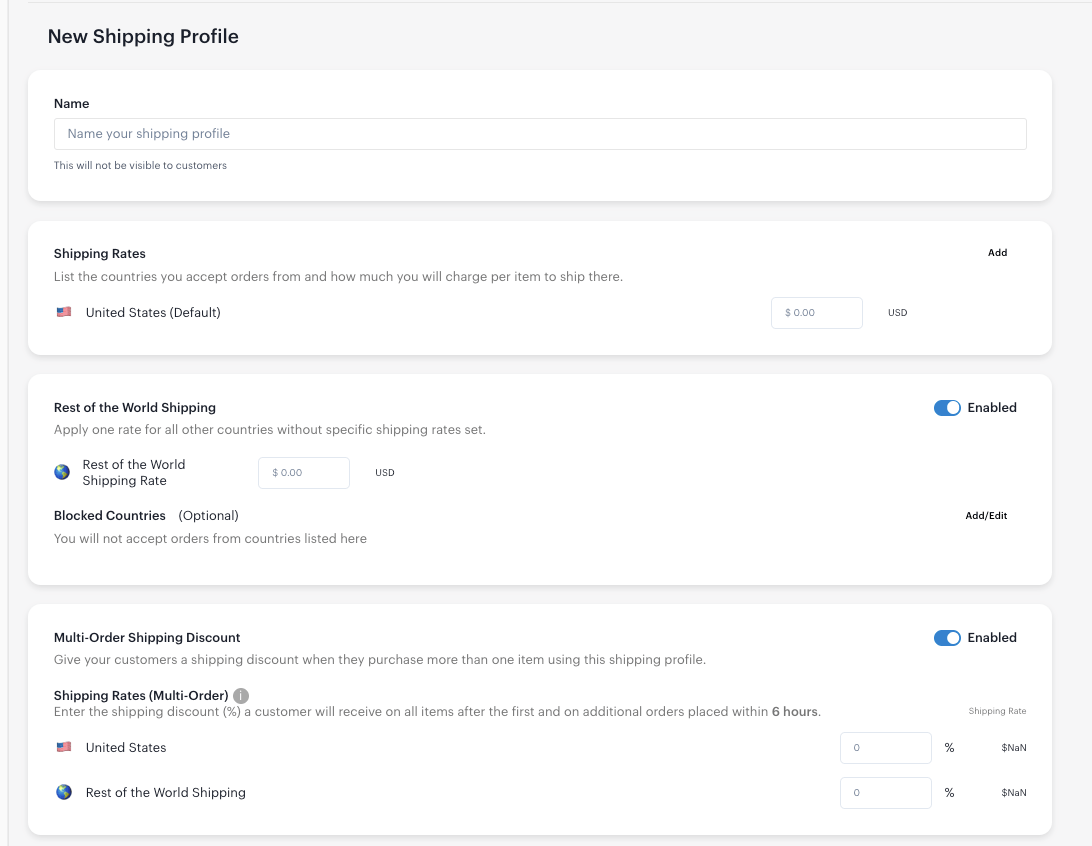Viewport: 1092px width, 846px height.
Task: Click the globe icon beside Rest of the World Shipping row
Action: click(64, 791)
